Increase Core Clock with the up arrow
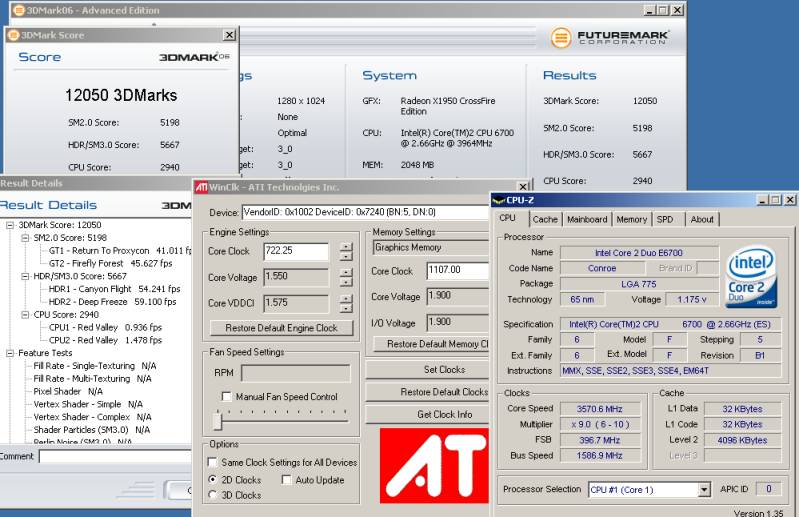Image resolution: width=799 pixels, height=517 pixels. 346,247
